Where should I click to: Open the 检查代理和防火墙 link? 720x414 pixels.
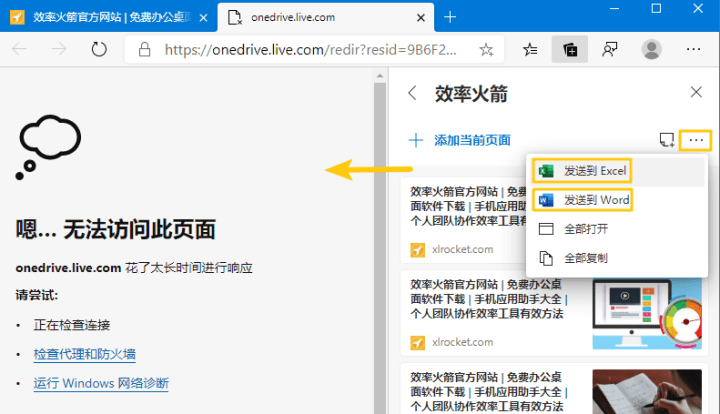84,354
